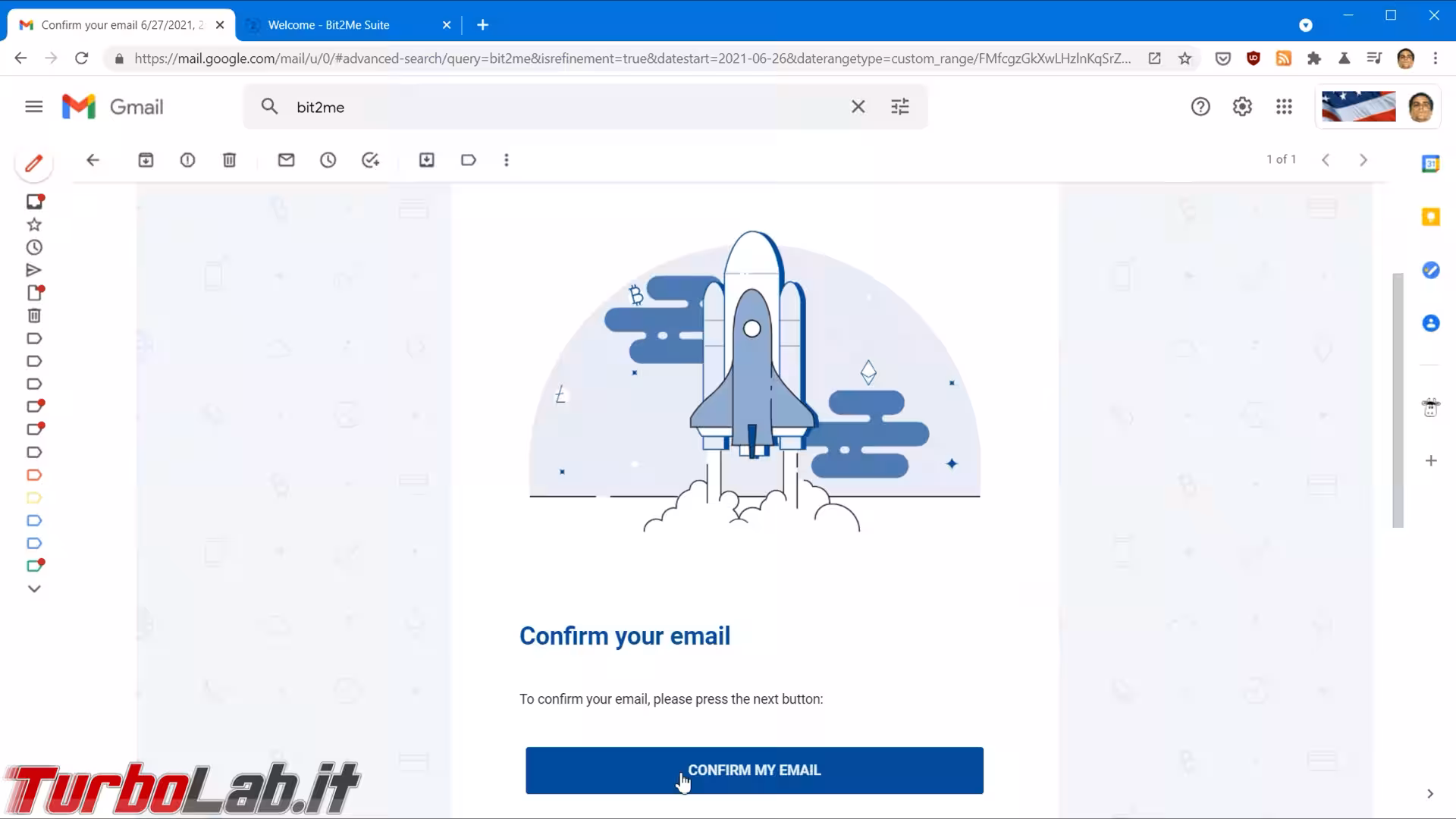This screenshot has height=819, width=1456.
Task: Toggle the main menu hamburger icon
Action: [x=33, y=107]
